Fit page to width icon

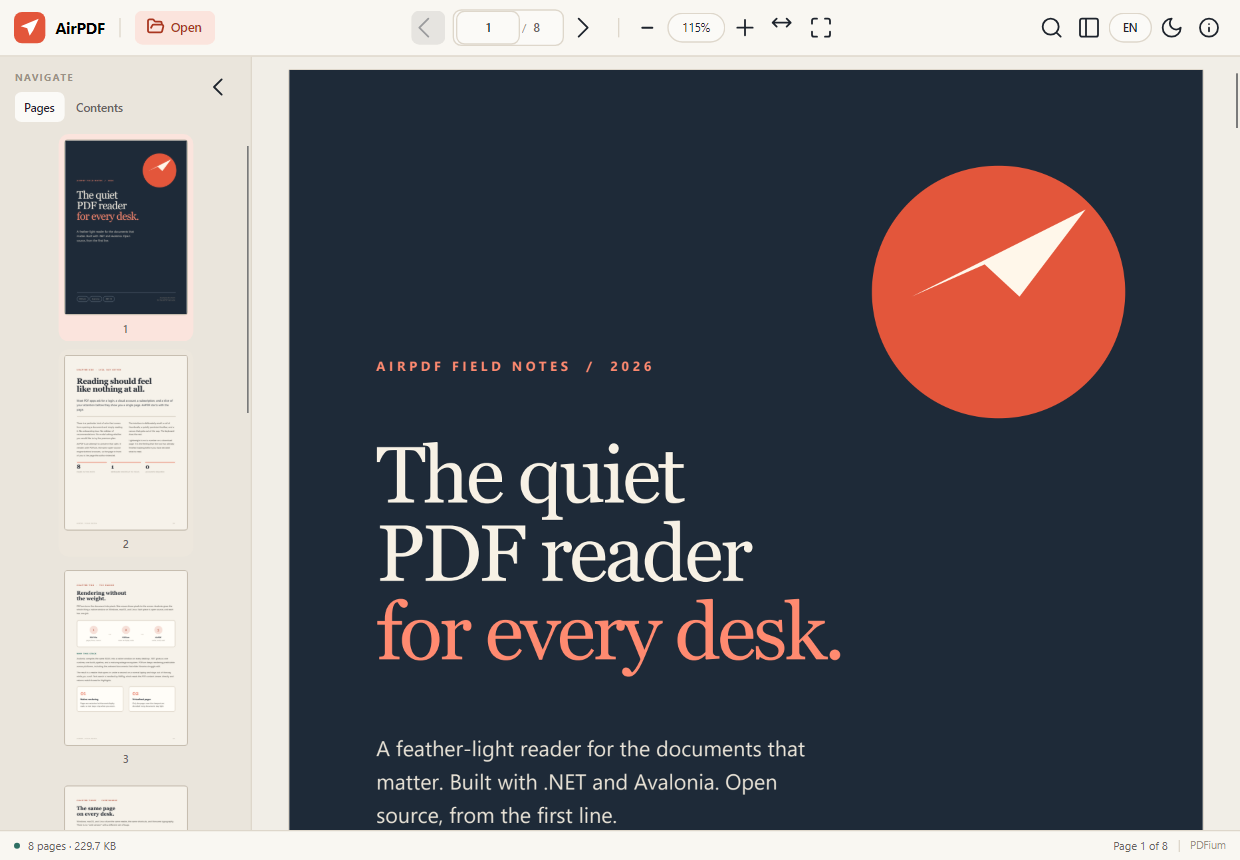tap(782, 24)
